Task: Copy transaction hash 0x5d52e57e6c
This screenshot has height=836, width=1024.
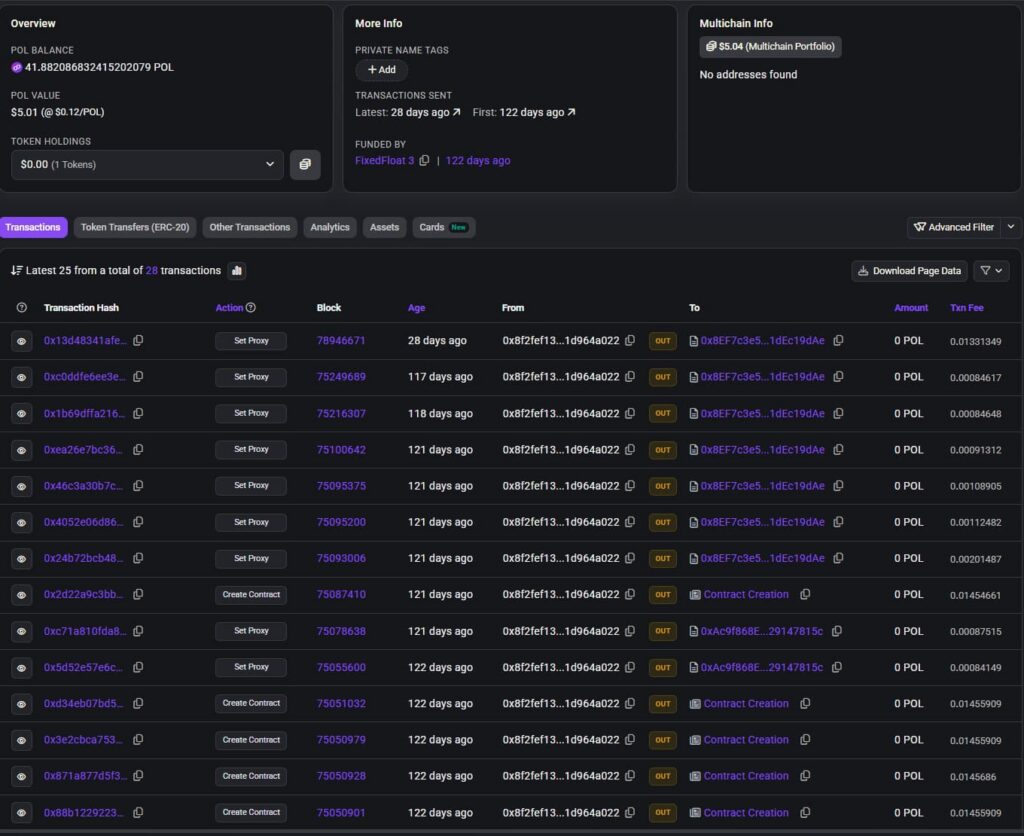Action: (138, 667)
